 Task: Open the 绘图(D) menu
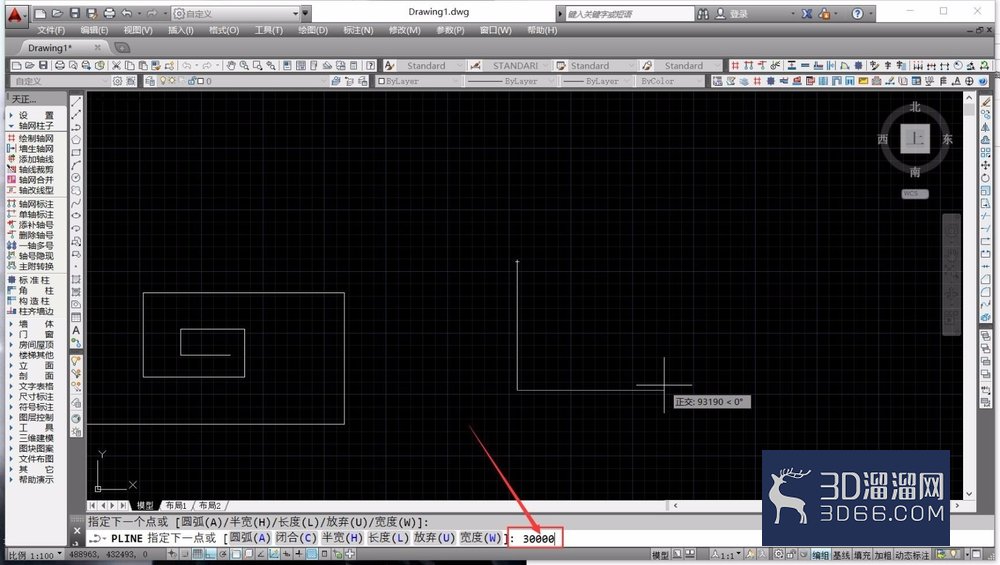tap(313, 30)
